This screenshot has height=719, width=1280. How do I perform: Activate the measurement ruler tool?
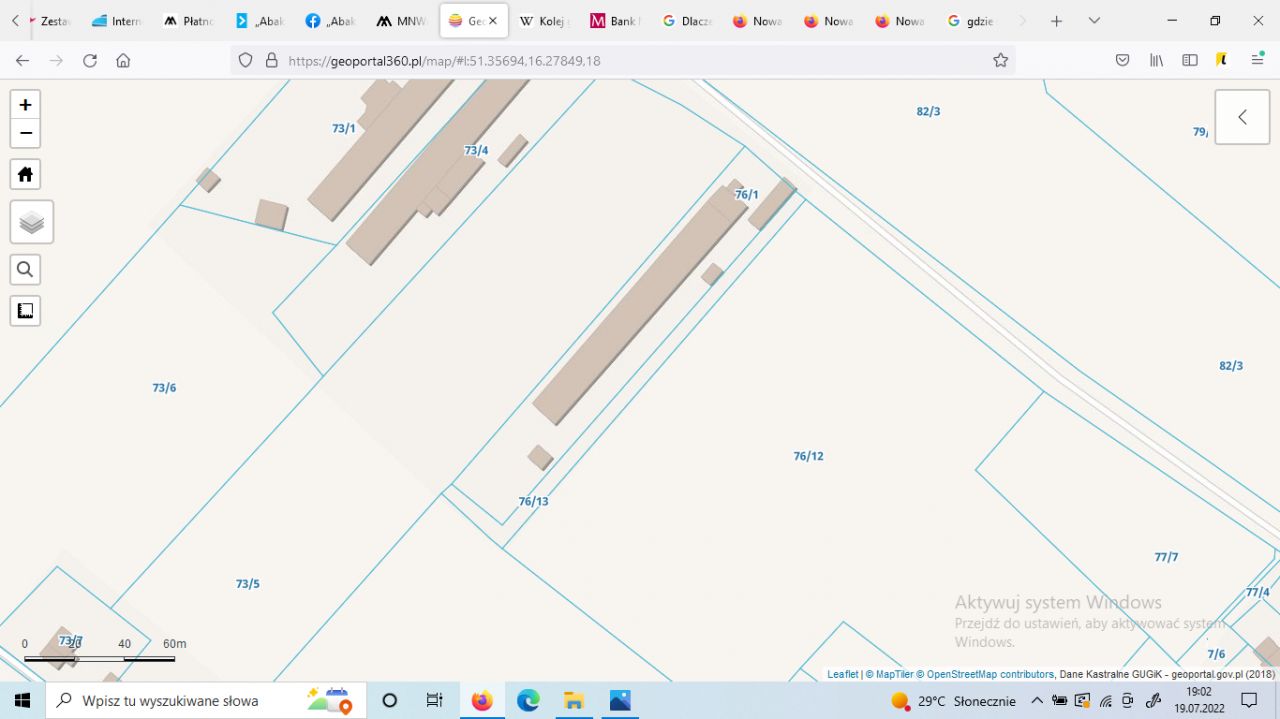pyautogui.click(x=26, y=311)
